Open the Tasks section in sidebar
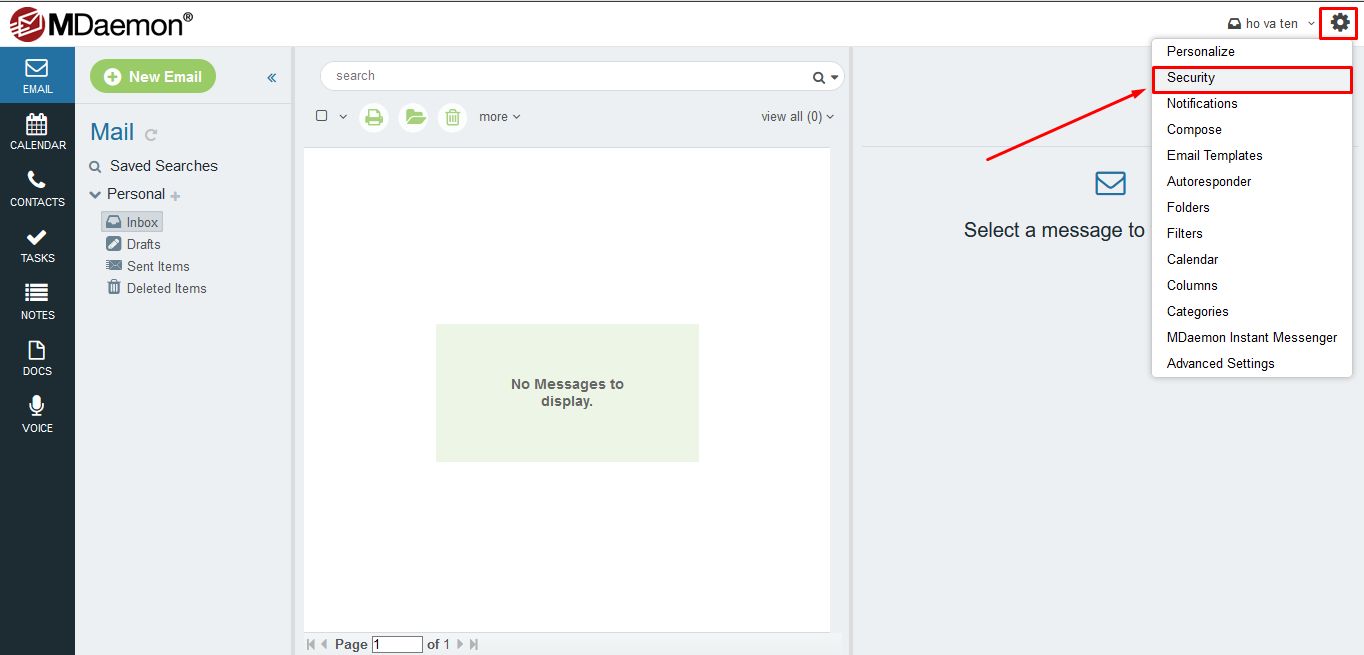The width and height of the screenshot is (1364, 655). [37, 244]
